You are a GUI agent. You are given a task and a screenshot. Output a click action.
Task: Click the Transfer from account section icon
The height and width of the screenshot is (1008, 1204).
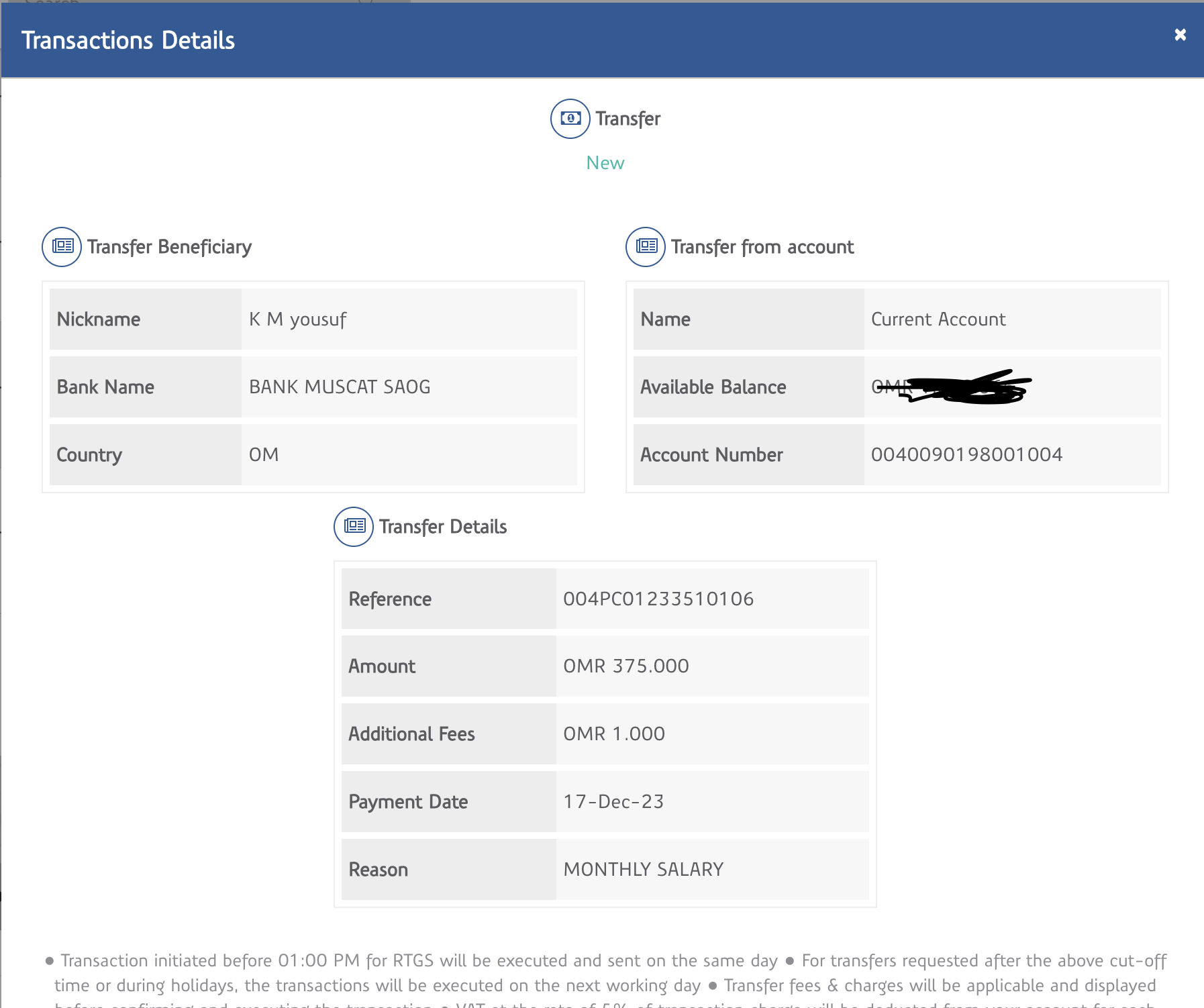click(646, 247)
